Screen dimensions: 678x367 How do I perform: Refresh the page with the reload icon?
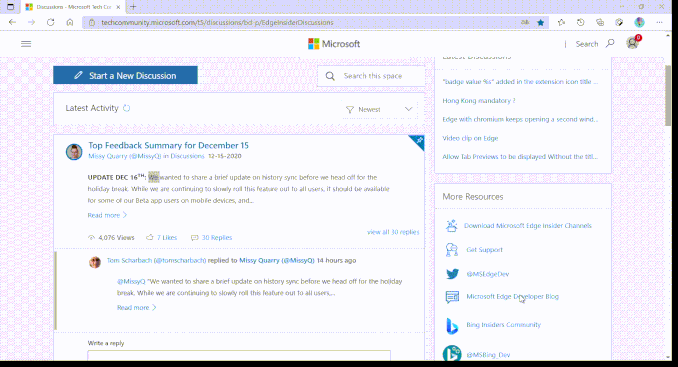(x=51, y=22)
